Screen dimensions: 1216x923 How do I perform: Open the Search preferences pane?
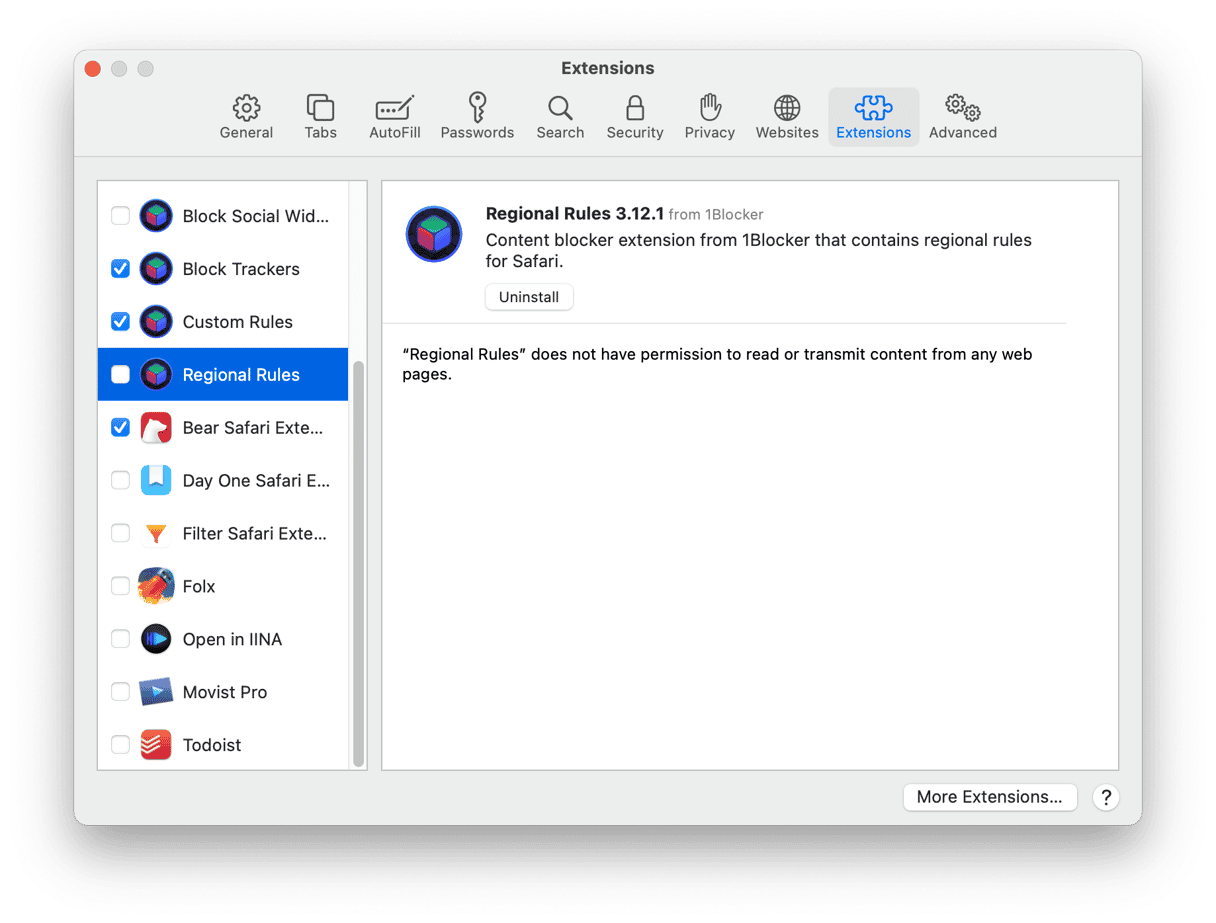tap(560, 117)
